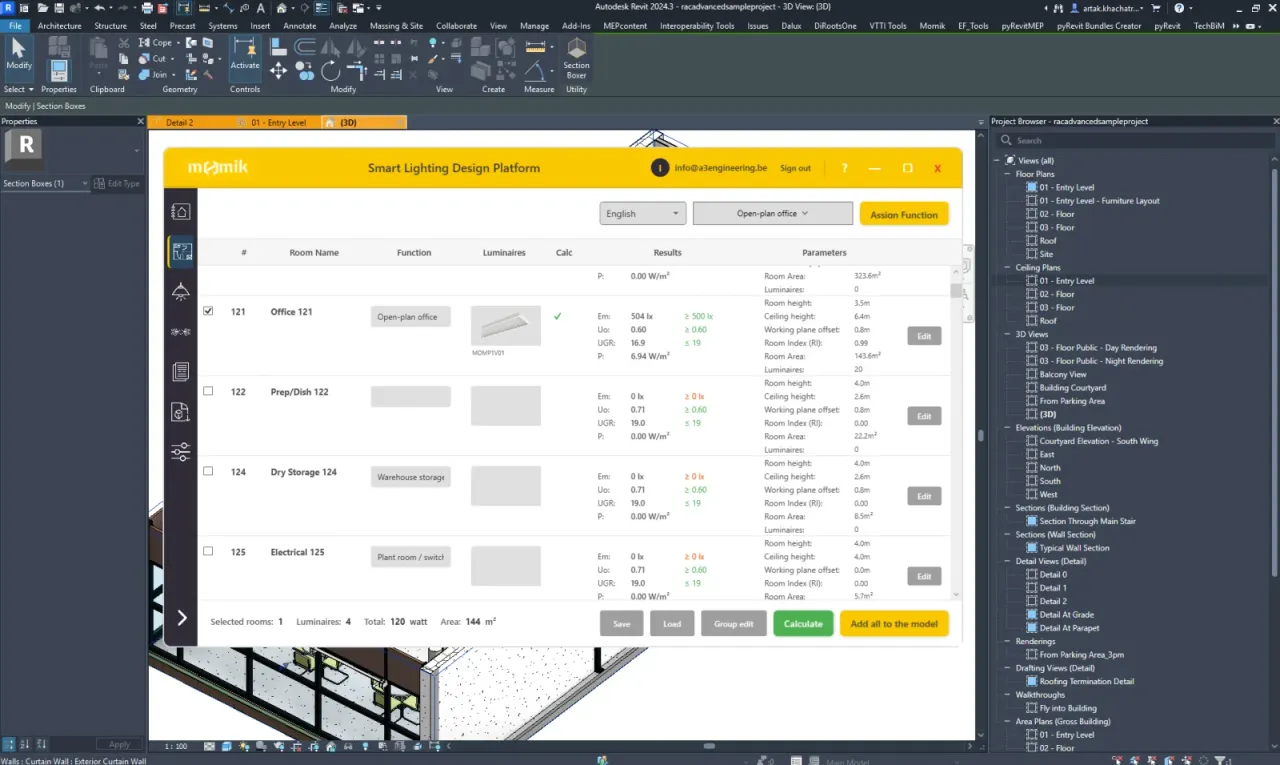Collapse the Elevations (Building Elevation) node
The image size is (1280, 765).
(1008, 427)
